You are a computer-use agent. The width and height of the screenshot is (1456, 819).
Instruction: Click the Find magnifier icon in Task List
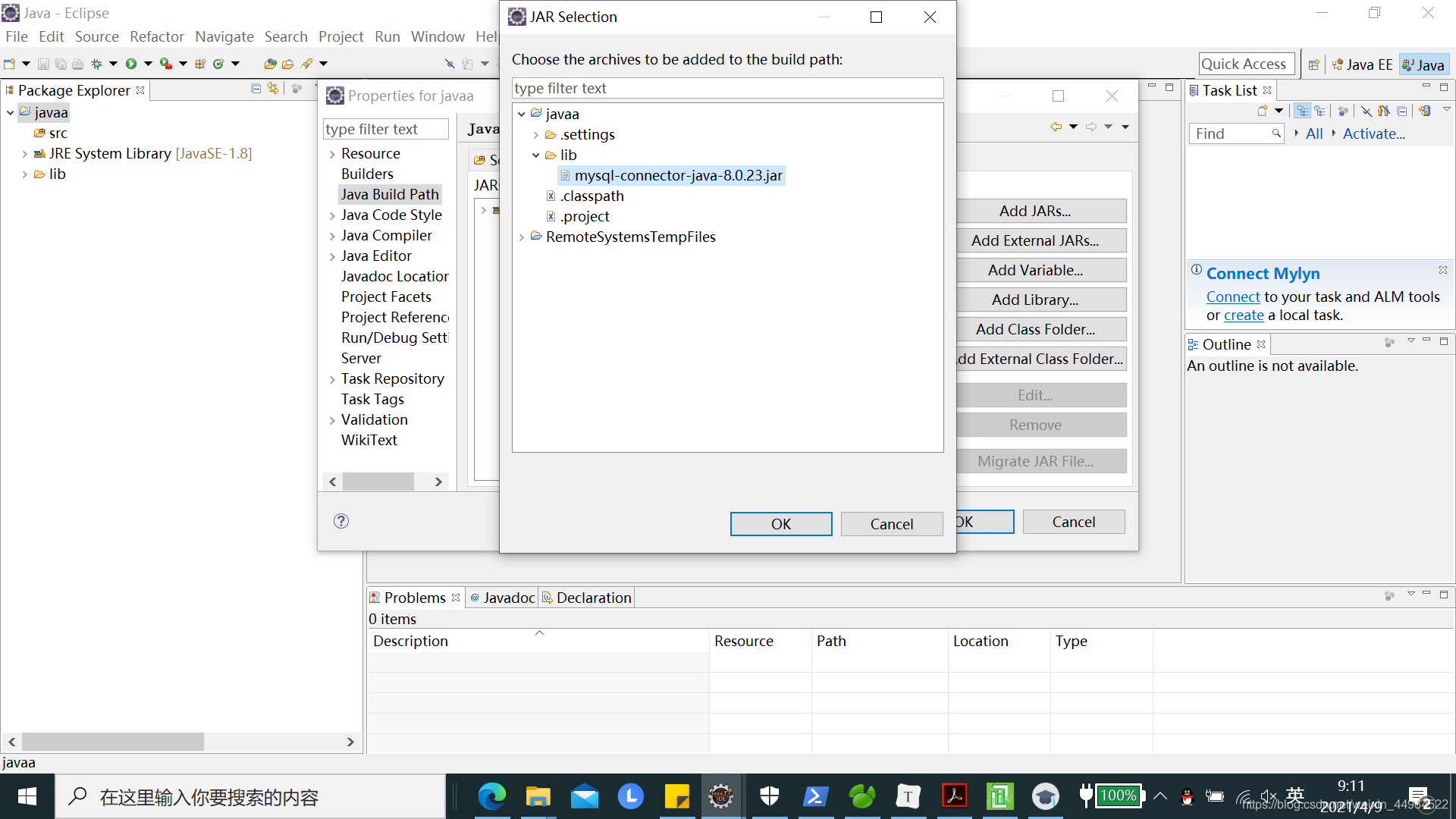click(1276, 133)
